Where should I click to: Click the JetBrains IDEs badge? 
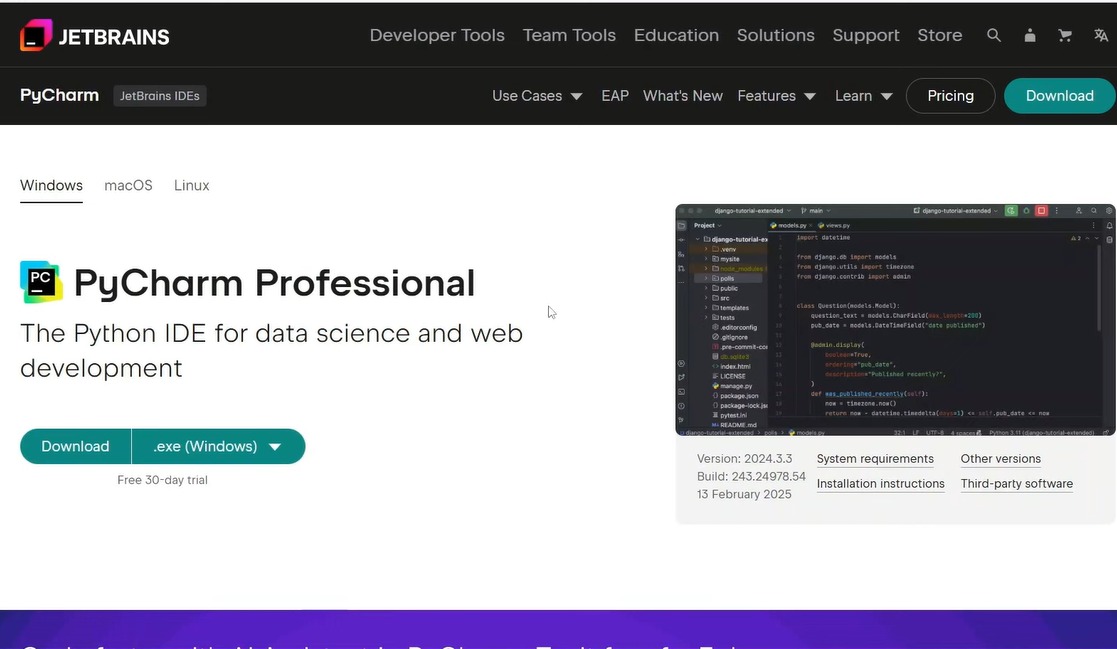pos(160,96)
